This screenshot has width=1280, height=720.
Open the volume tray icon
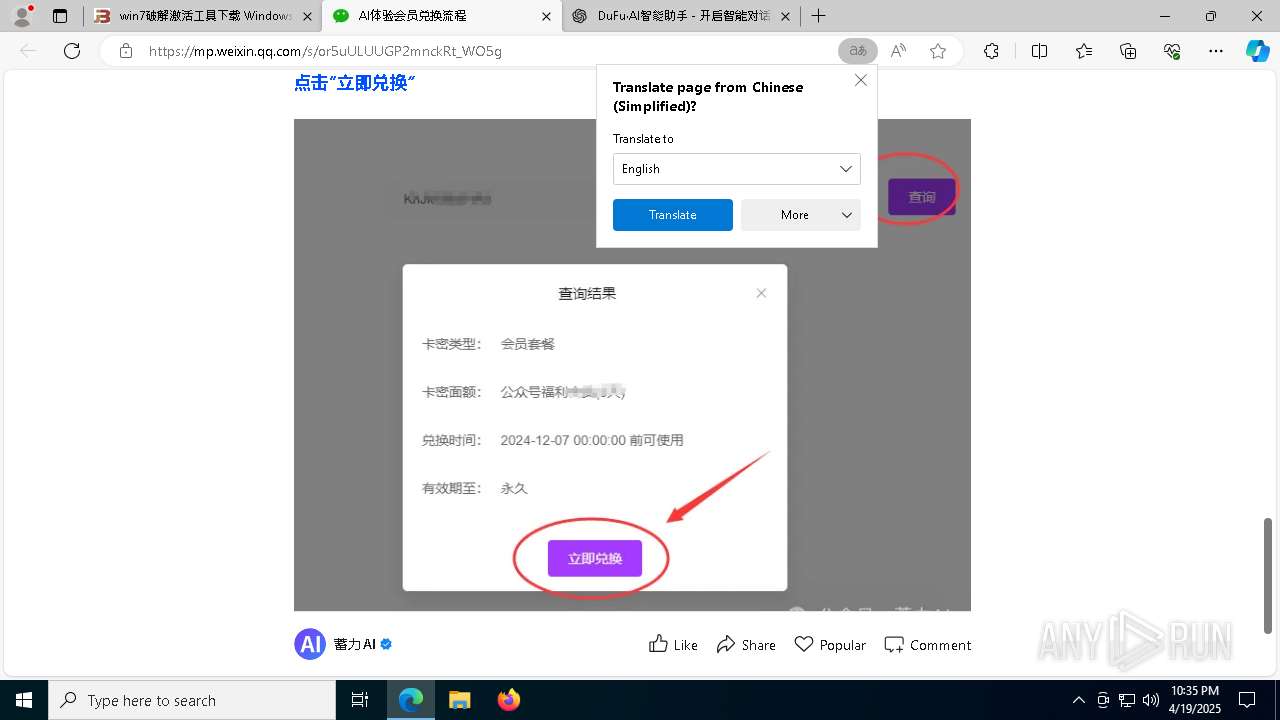point(1151,700)
